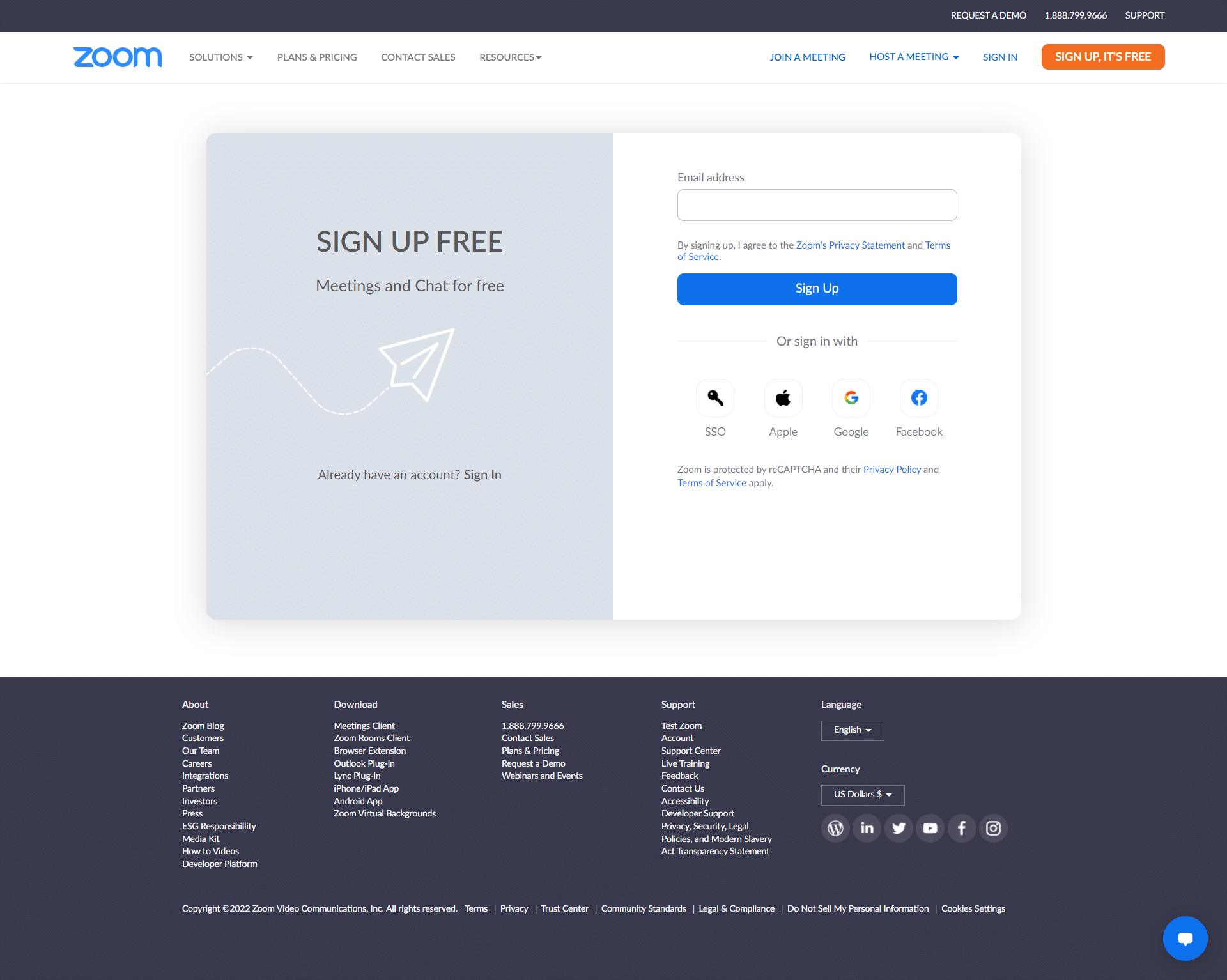Click the orange Sign Up, It's Free button
1227x980 pixels.
(x=1103, y=57)
